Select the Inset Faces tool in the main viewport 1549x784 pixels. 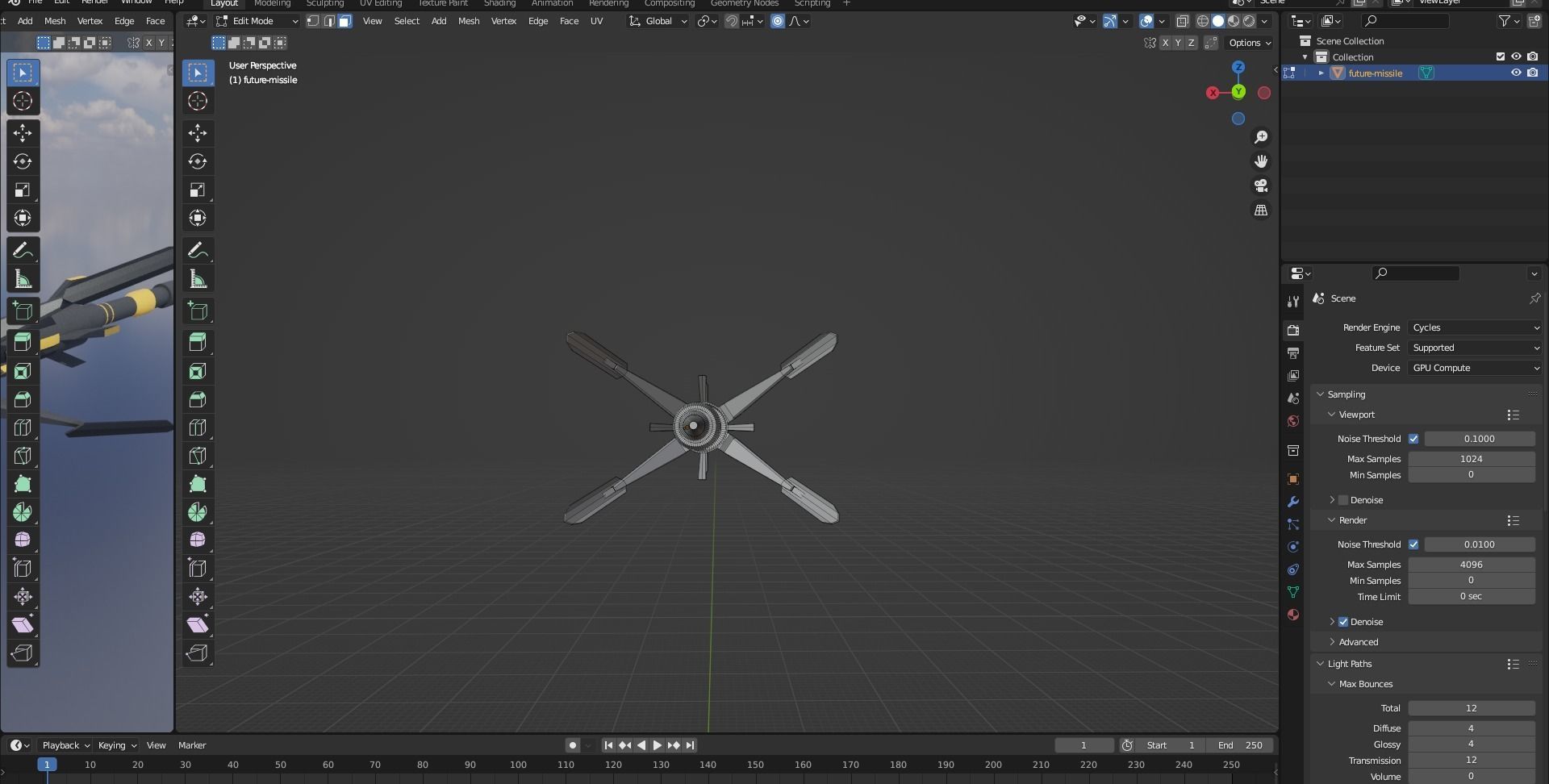(x=198, y=371)
